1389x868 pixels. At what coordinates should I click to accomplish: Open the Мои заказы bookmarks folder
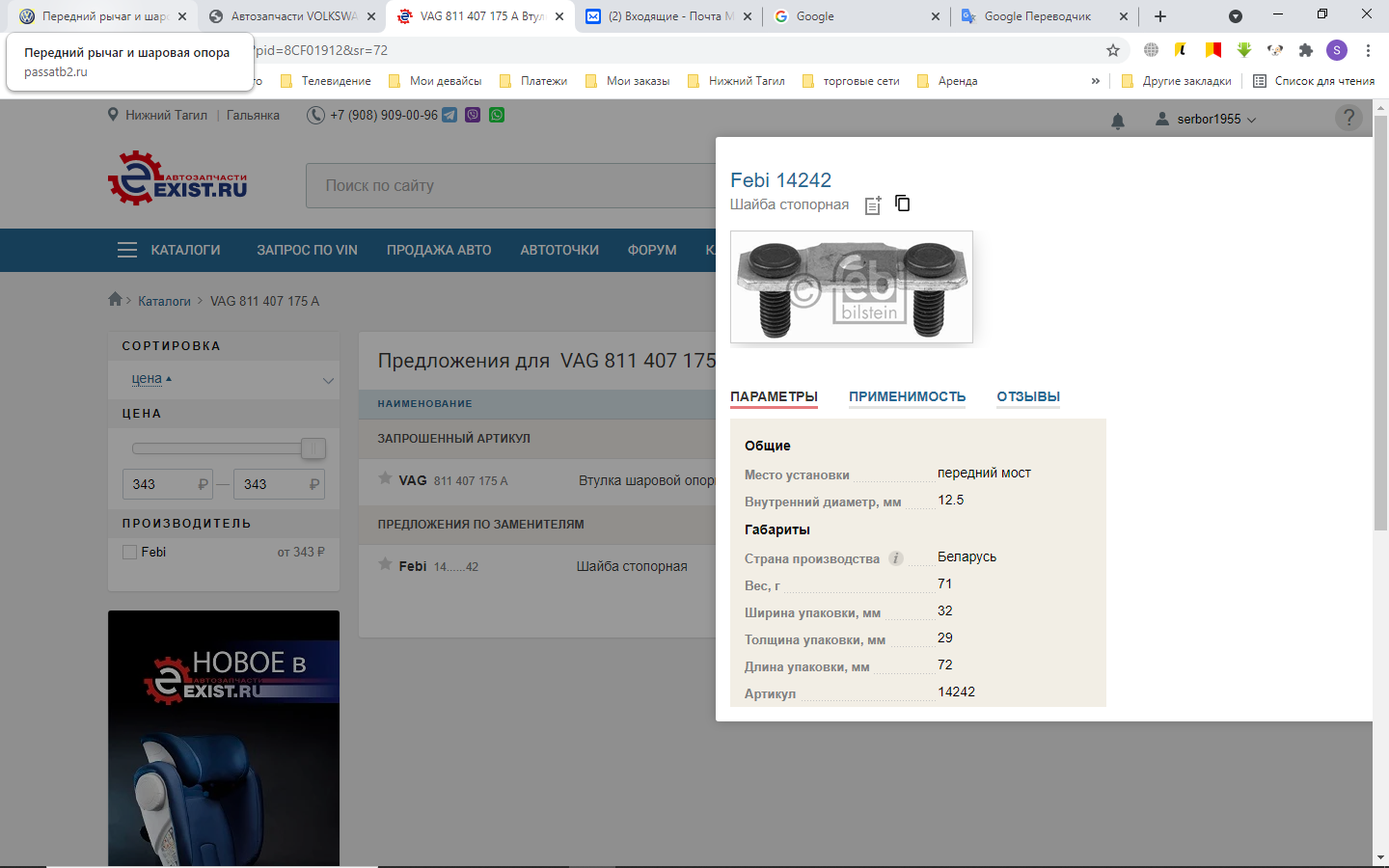(x=628, y=81)
